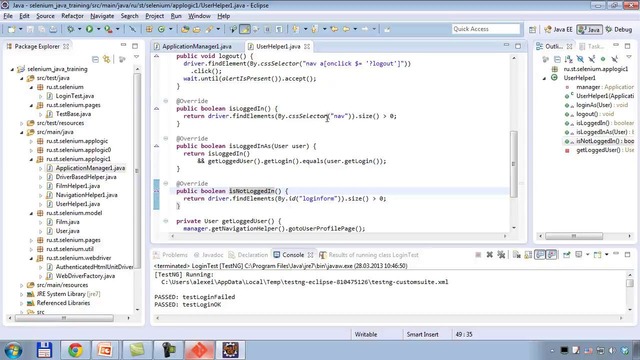The width and height of the screenshot is (640, 360).
Task: Click Pin Console icon
Action: point(567,255)
